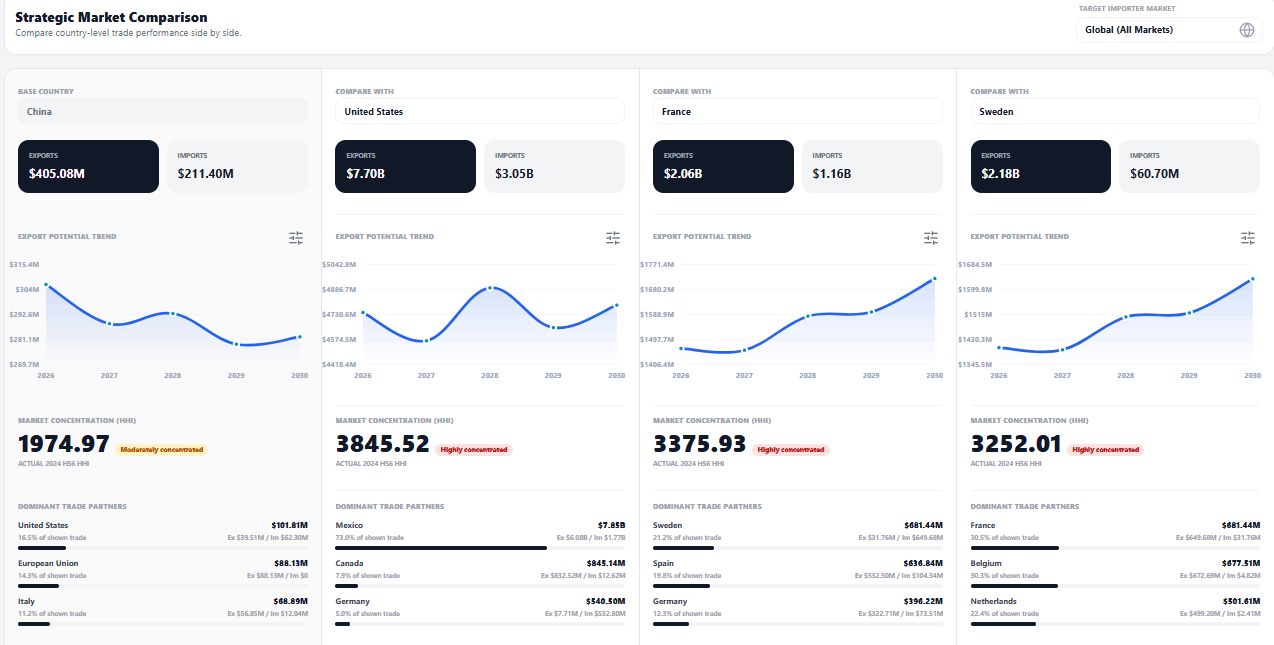1274x645 pixels.
Task: Click the globe icon in Target Importer Market
Action: click(1247, 30)
